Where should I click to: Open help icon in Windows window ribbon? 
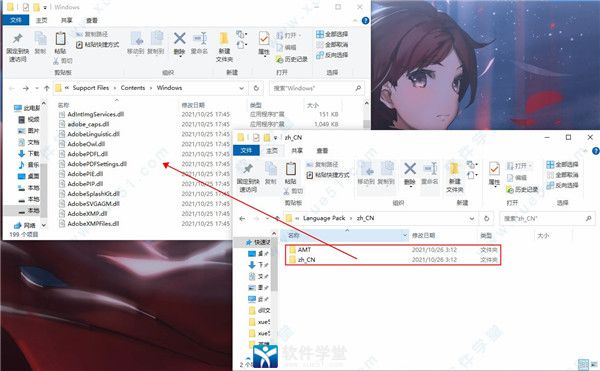[x=365, y=20]
